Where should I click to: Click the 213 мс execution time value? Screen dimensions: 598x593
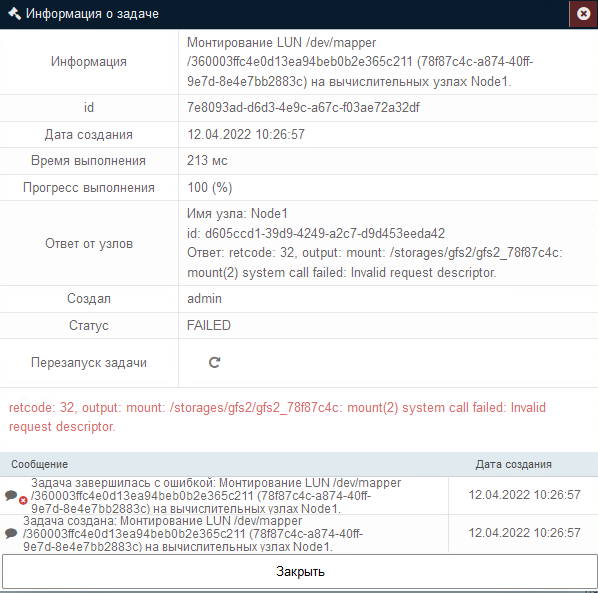[x=207, y=161]
